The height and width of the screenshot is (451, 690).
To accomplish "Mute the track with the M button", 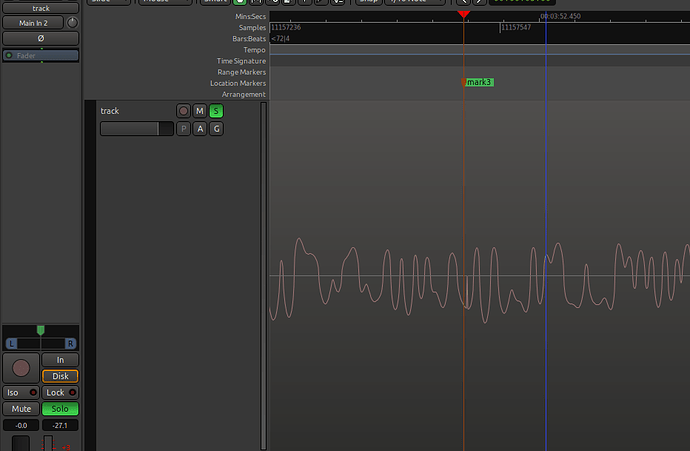I will [200, 111].
